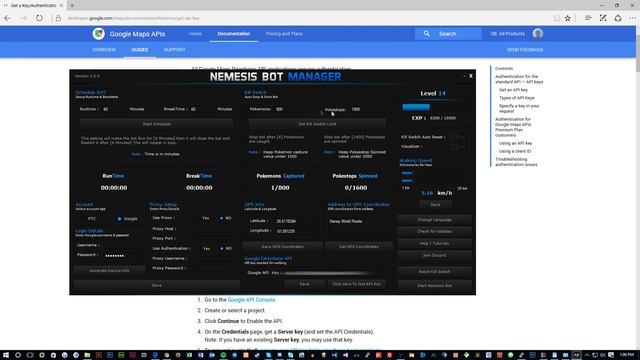Switch to the OVERVIEW sub-tab
The height and width of the screenshot is (360, 640).
pyautogui.click(x=104, y=50)
